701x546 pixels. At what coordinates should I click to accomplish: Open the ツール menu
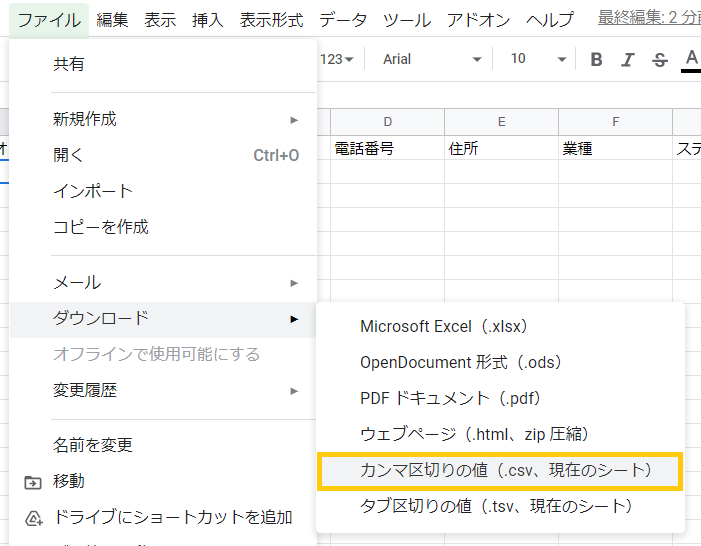coord(407,20)
